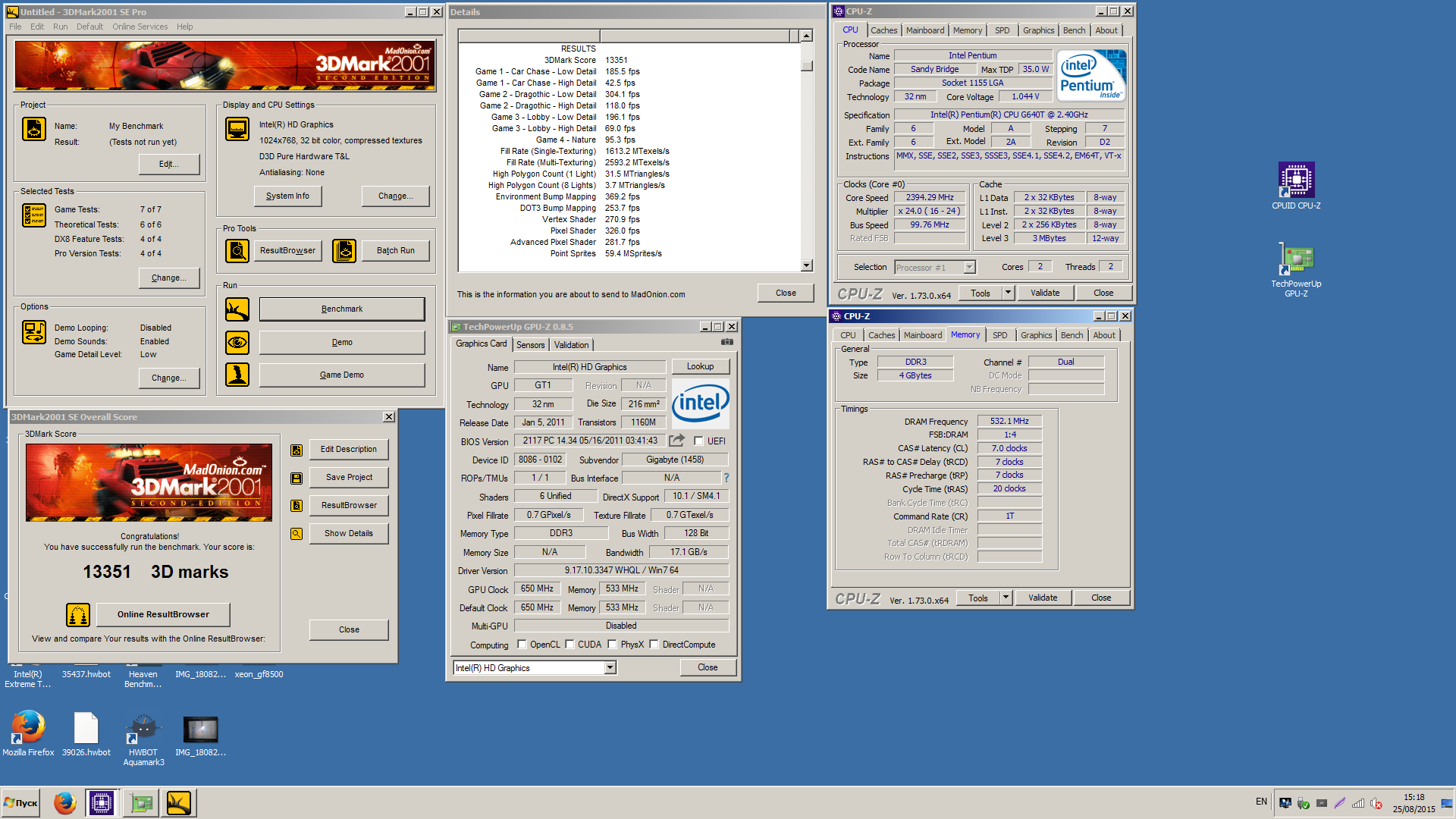This screenshot has height=819, width=1456.
Task: Toggle the CUDA checkbox
Action: 570,645
